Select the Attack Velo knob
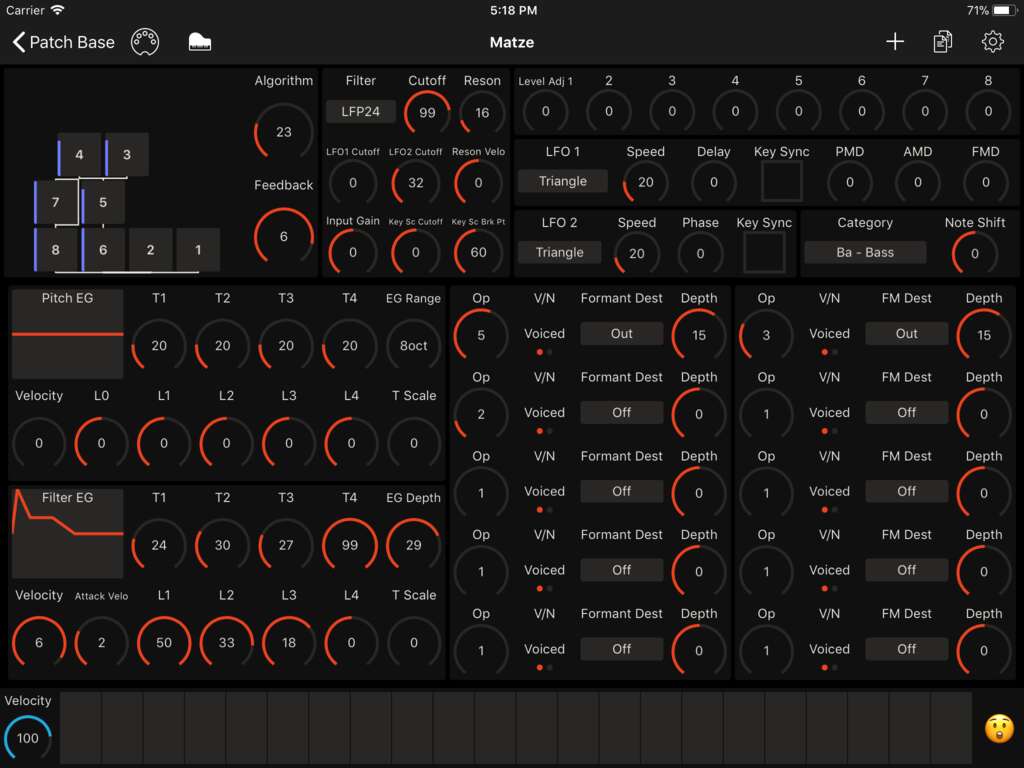This screenshot has height=768, width=1024. pyautogui.click(x=101, y=643)
